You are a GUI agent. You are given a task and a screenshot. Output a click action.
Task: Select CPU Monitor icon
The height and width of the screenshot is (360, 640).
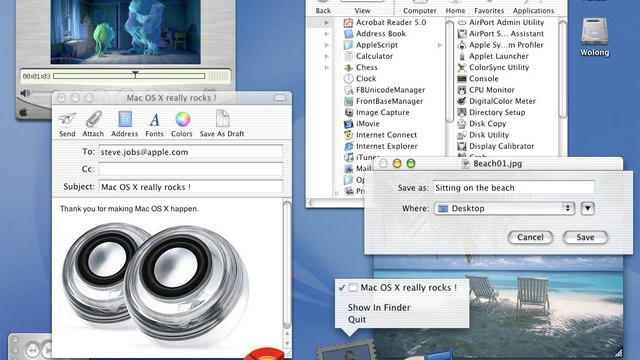(x=462, y=90)
